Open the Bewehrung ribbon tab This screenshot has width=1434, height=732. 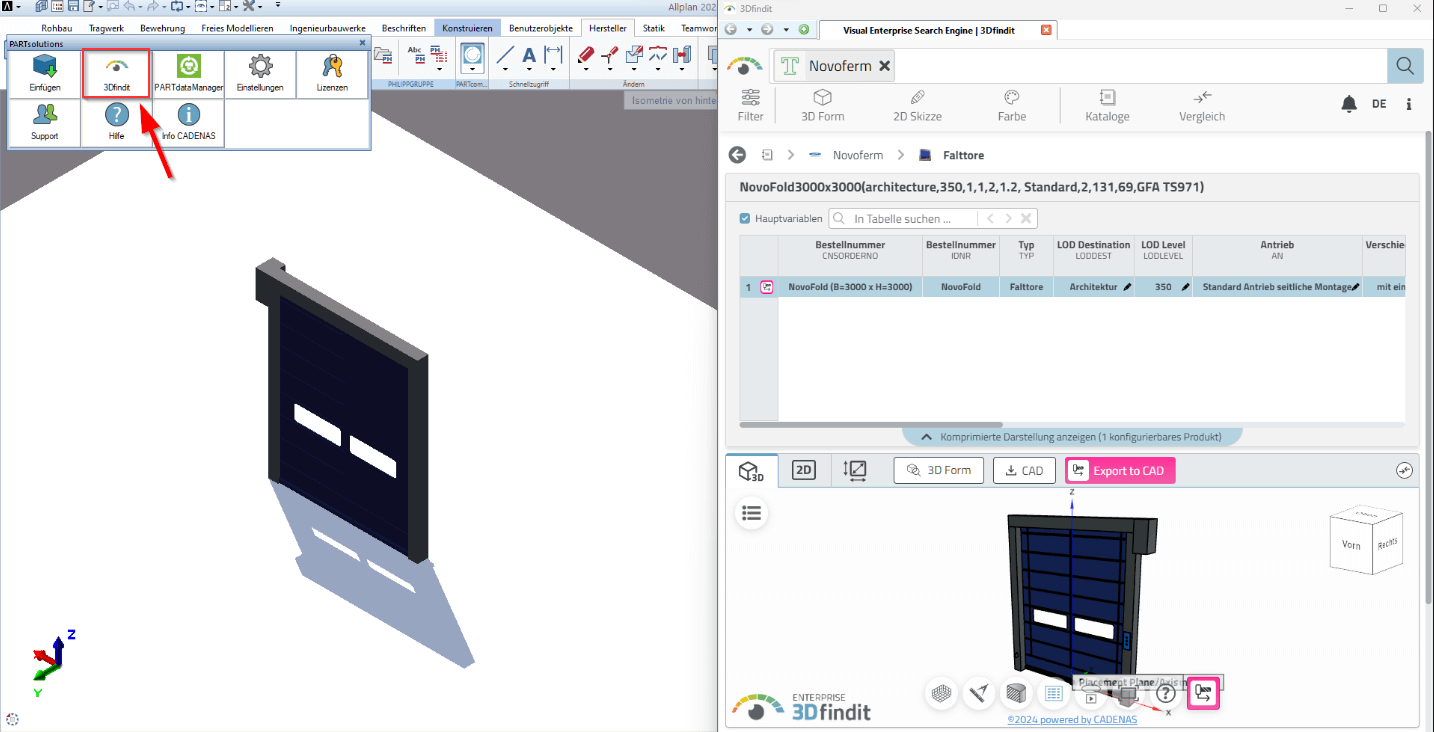tap(162, 28)
